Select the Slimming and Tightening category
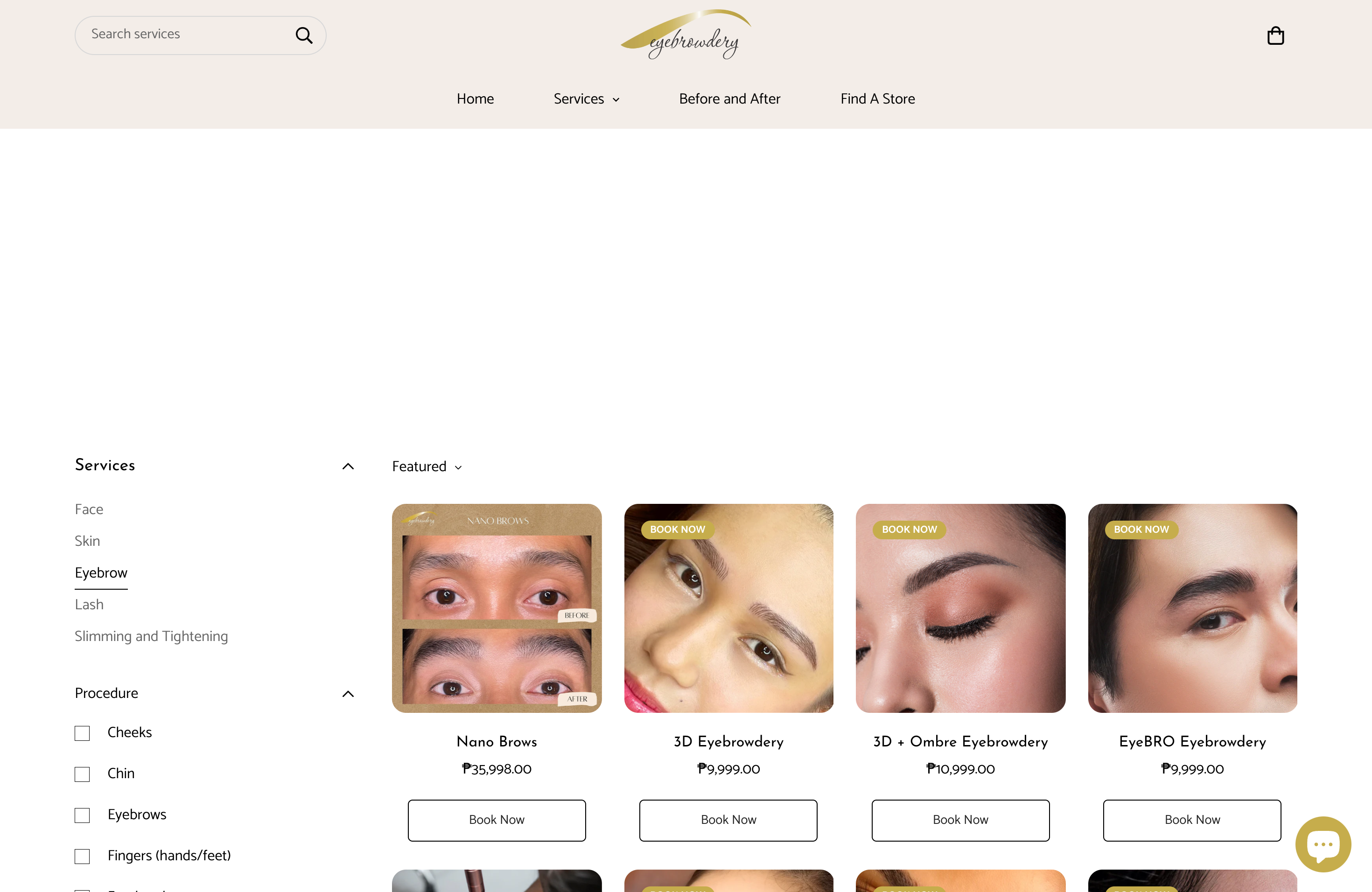 tap(151, 637)
